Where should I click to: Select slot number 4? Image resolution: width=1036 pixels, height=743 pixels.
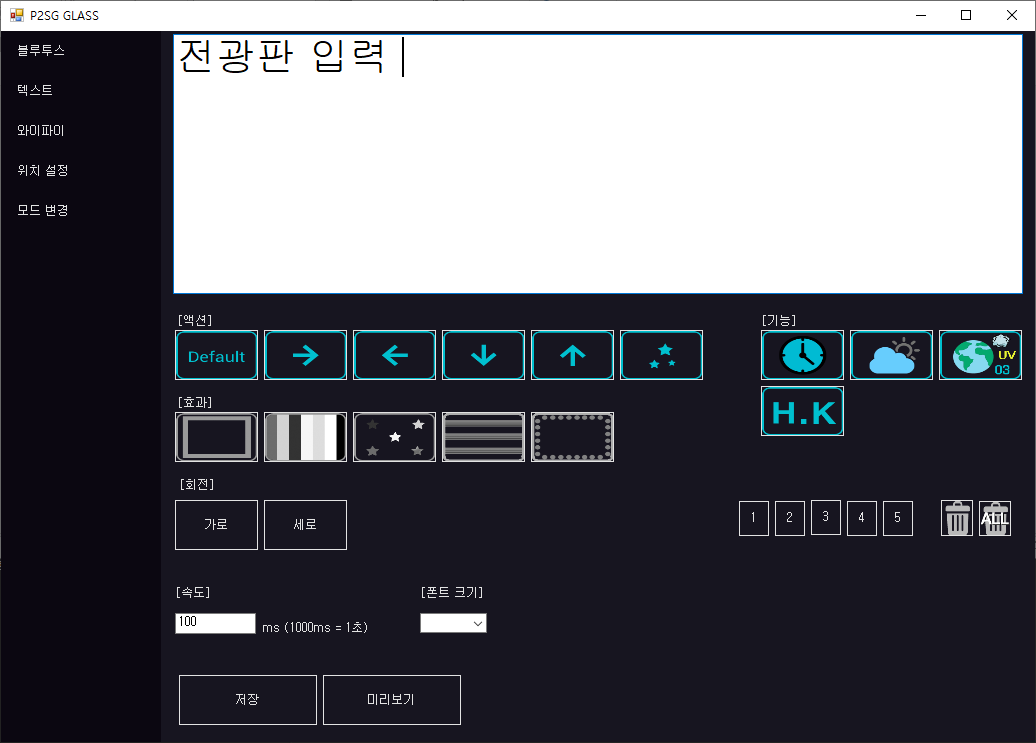(862, 518)
